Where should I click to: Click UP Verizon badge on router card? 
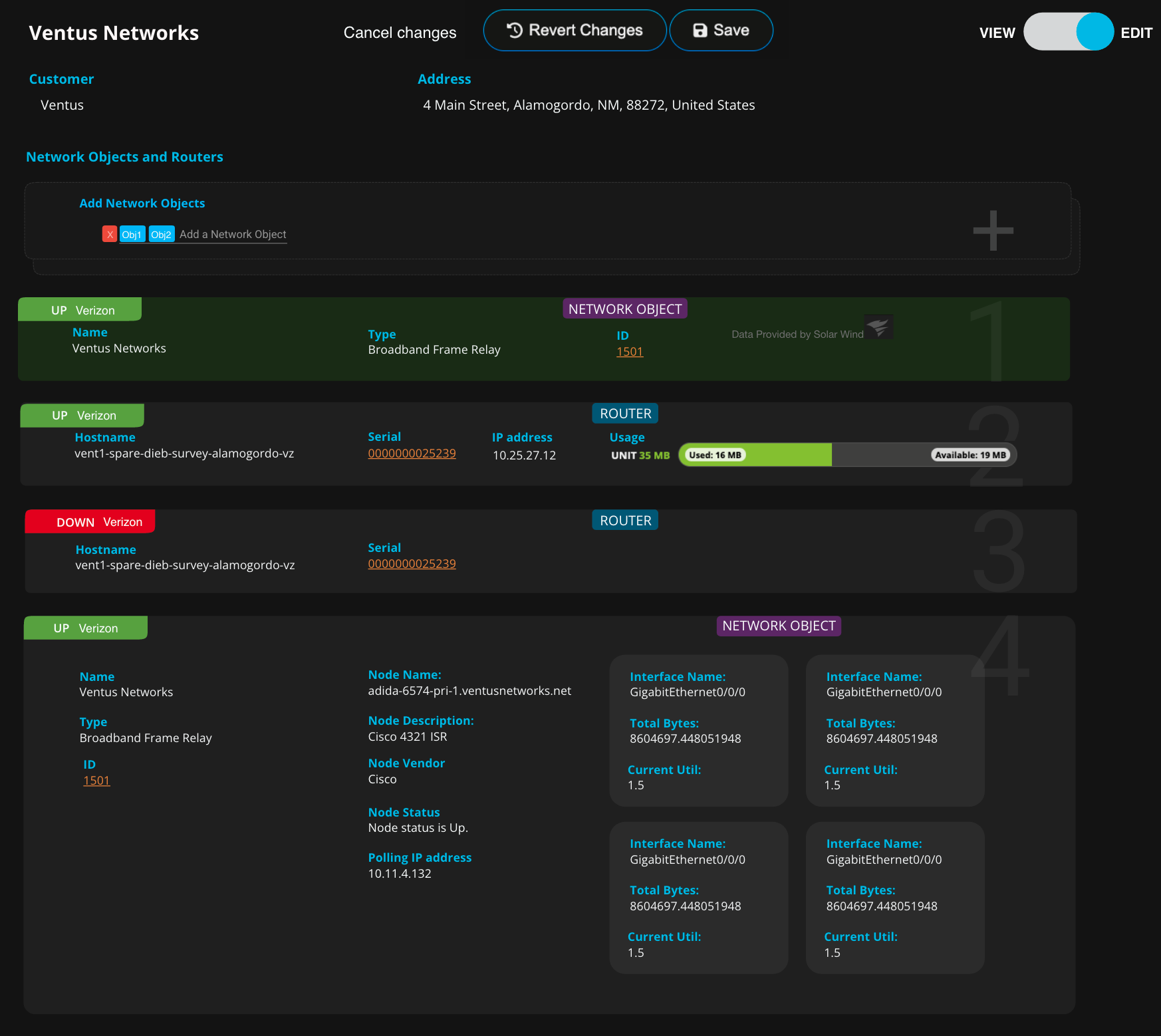pyautogui.click(x=82, y=416)
